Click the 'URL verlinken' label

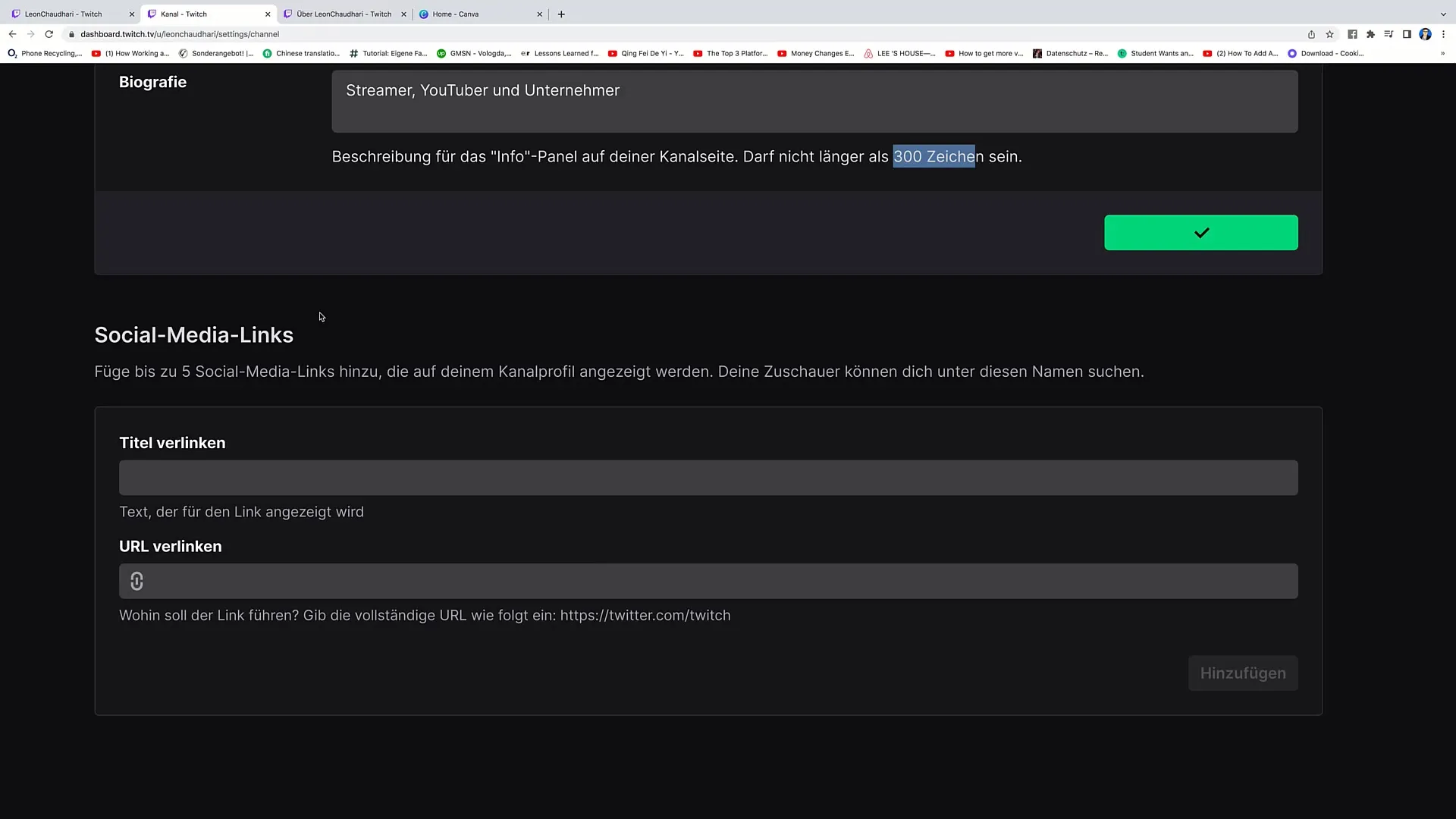click(x=171, y=547)
